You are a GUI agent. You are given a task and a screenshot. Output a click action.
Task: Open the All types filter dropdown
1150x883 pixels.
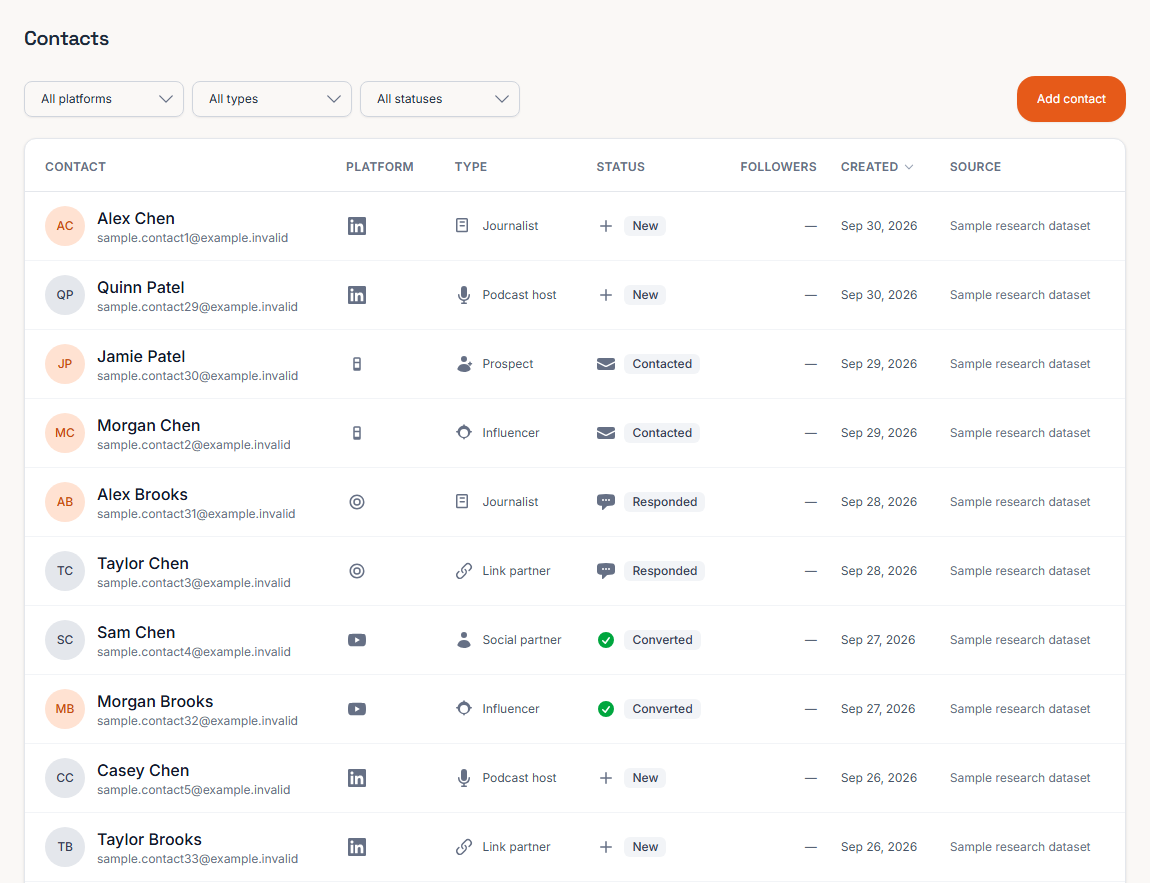[x=271, y=99]
